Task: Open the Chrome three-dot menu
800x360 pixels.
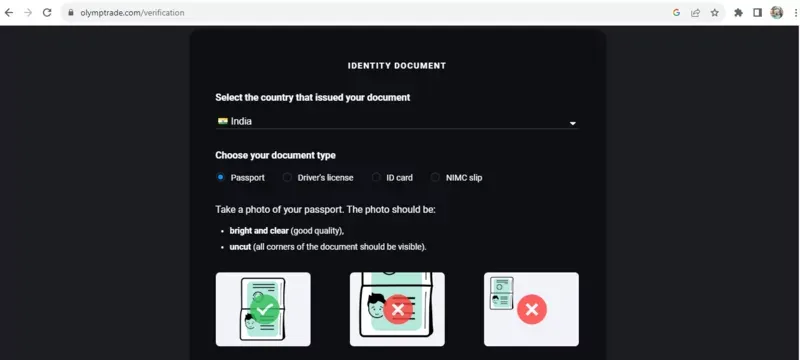Action: coord(796,13)
